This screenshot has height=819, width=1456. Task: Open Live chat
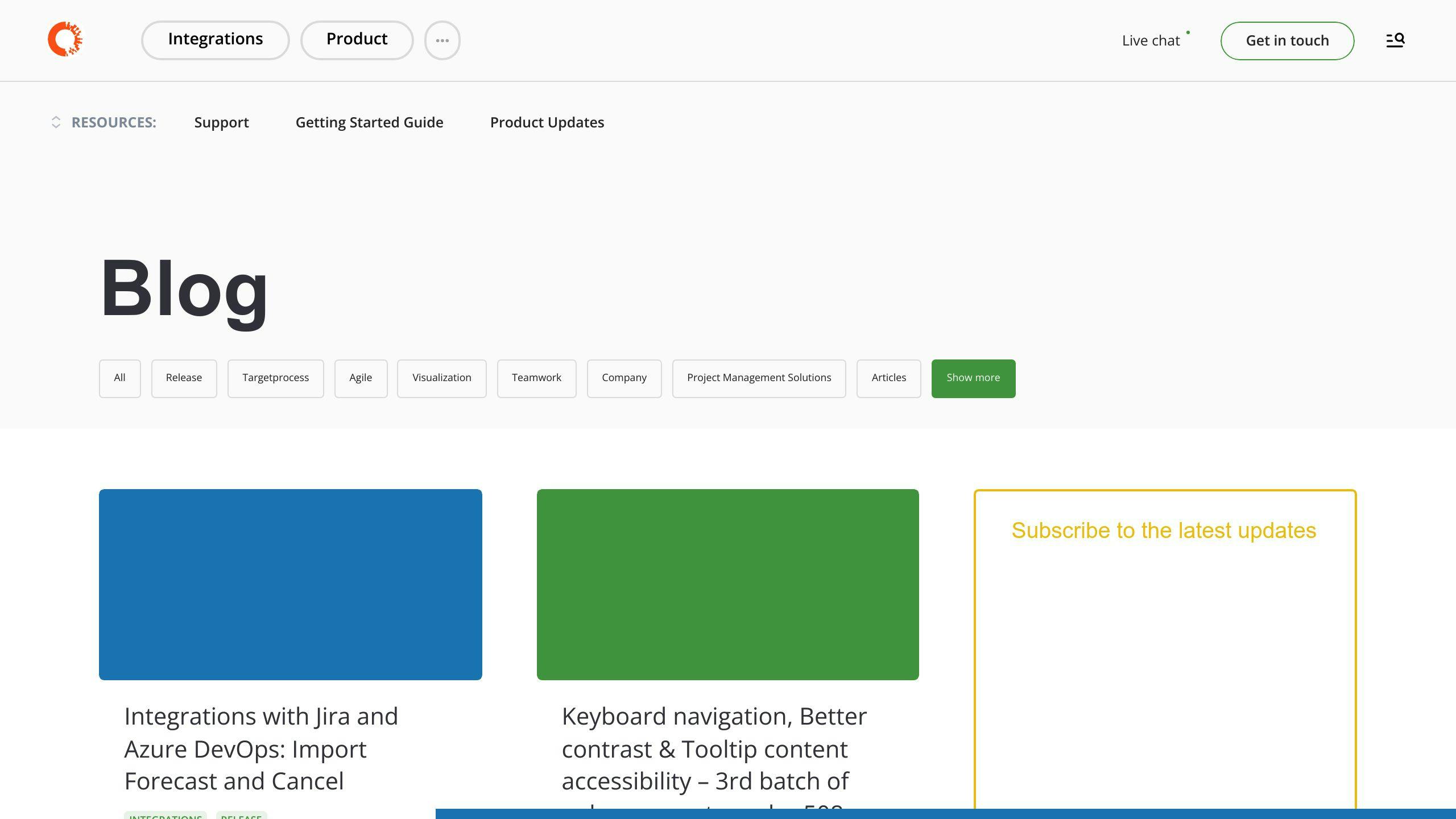coord(1151,40)
